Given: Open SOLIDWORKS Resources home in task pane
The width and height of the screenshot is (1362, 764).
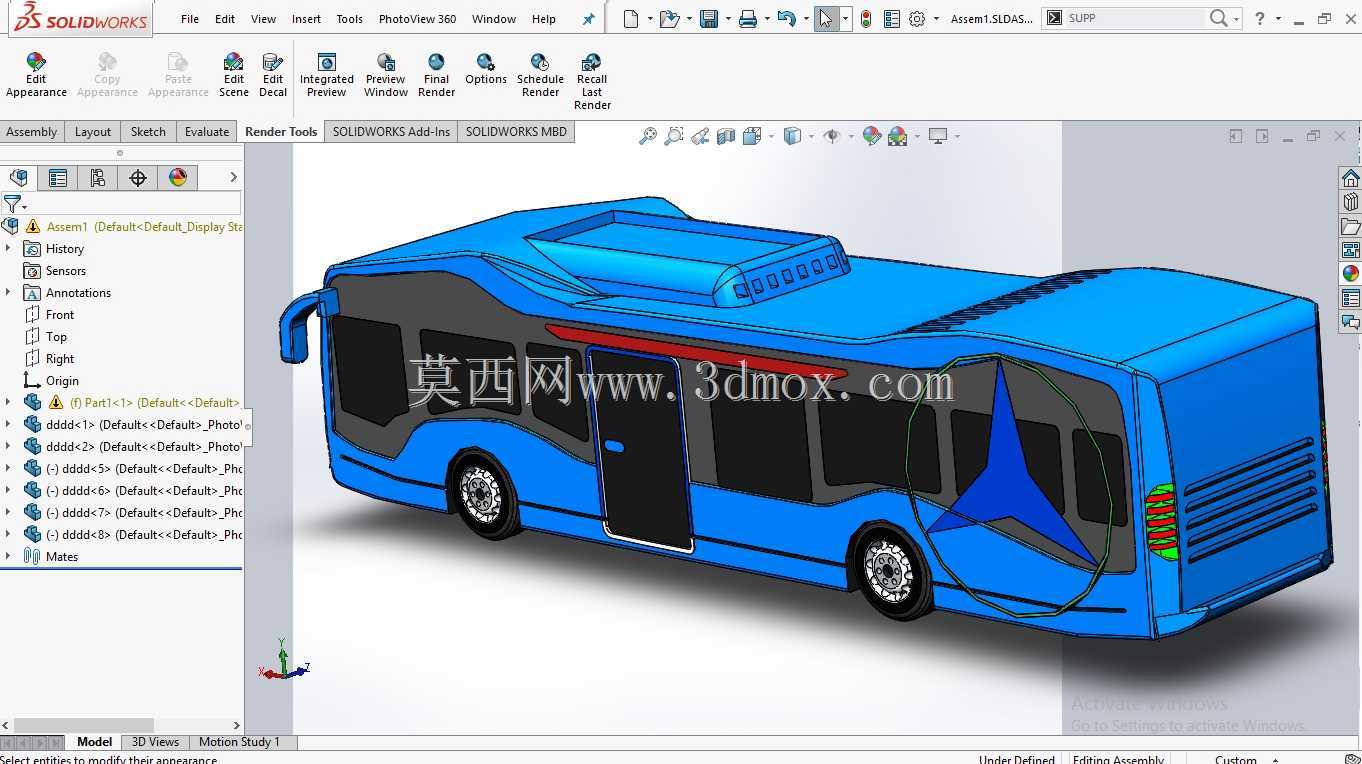Looking at the screenshot, I should tap(1350, 178).
